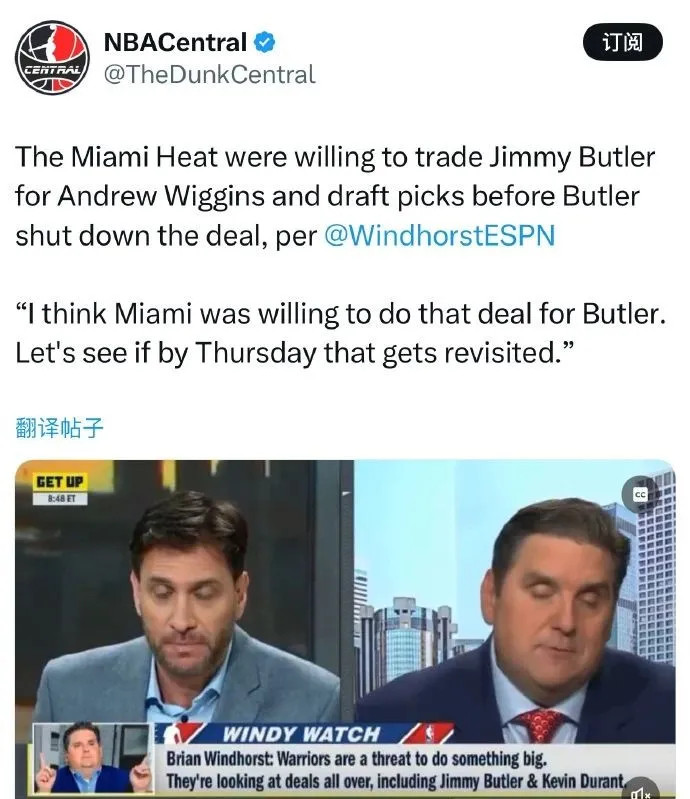
Task: Click the Miami Heat trade tweet paragraph
Action: (335, 196)
